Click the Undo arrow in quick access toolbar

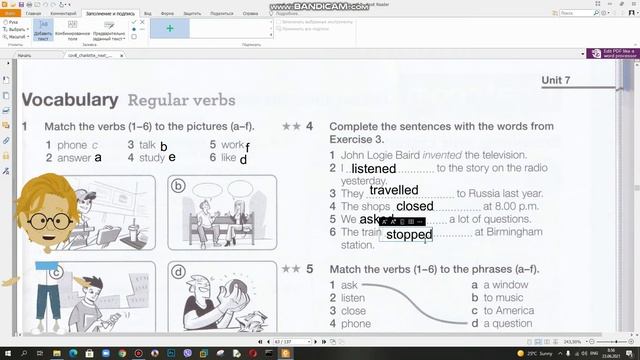(45, 4)
